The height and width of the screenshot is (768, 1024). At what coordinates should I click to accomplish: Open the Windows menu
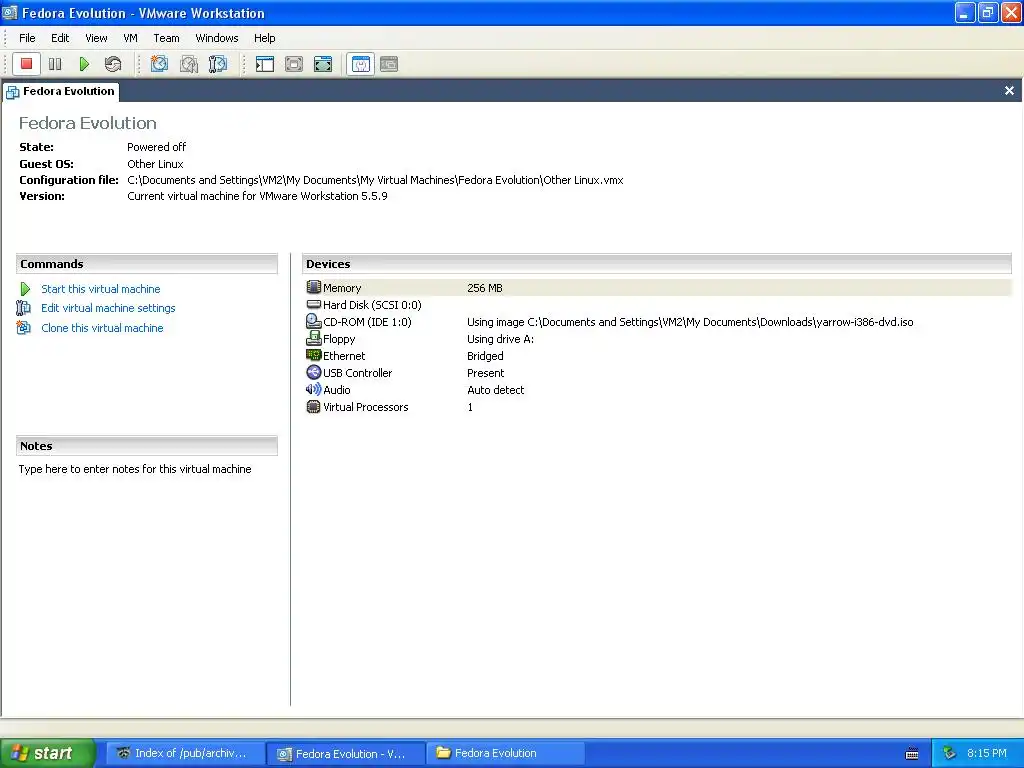(x=217, y=38)
